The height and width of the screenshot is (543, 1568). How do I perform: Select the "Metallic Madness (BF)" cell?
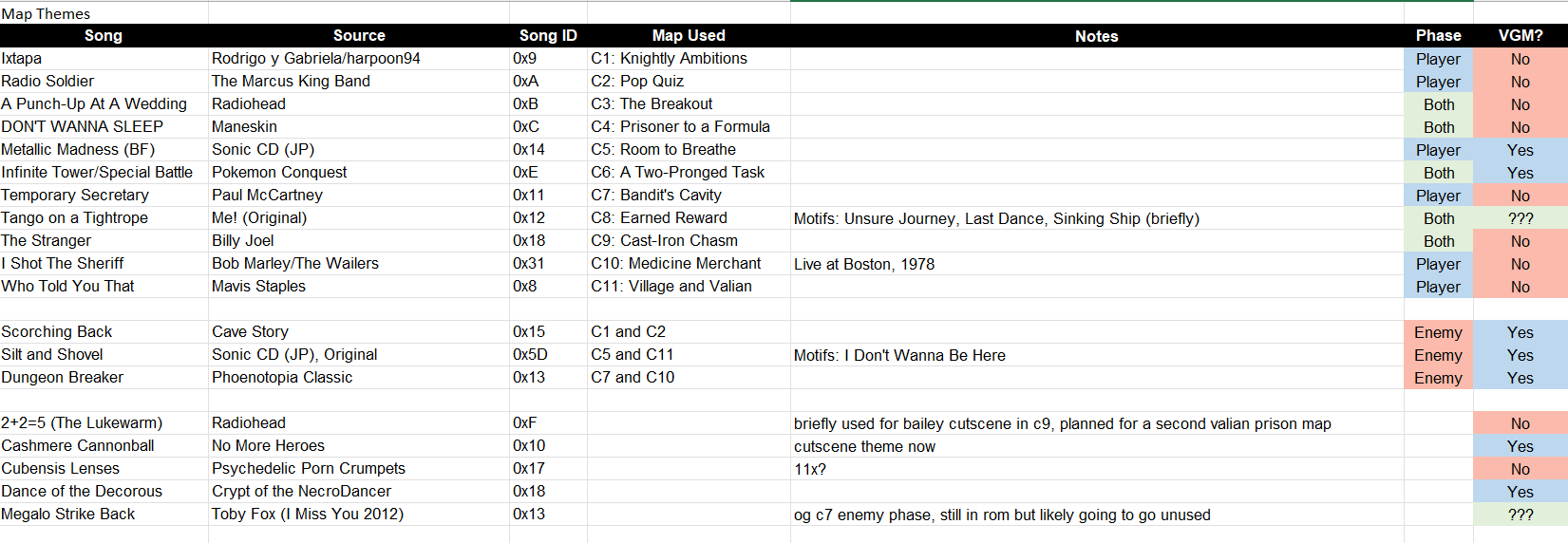78,150
